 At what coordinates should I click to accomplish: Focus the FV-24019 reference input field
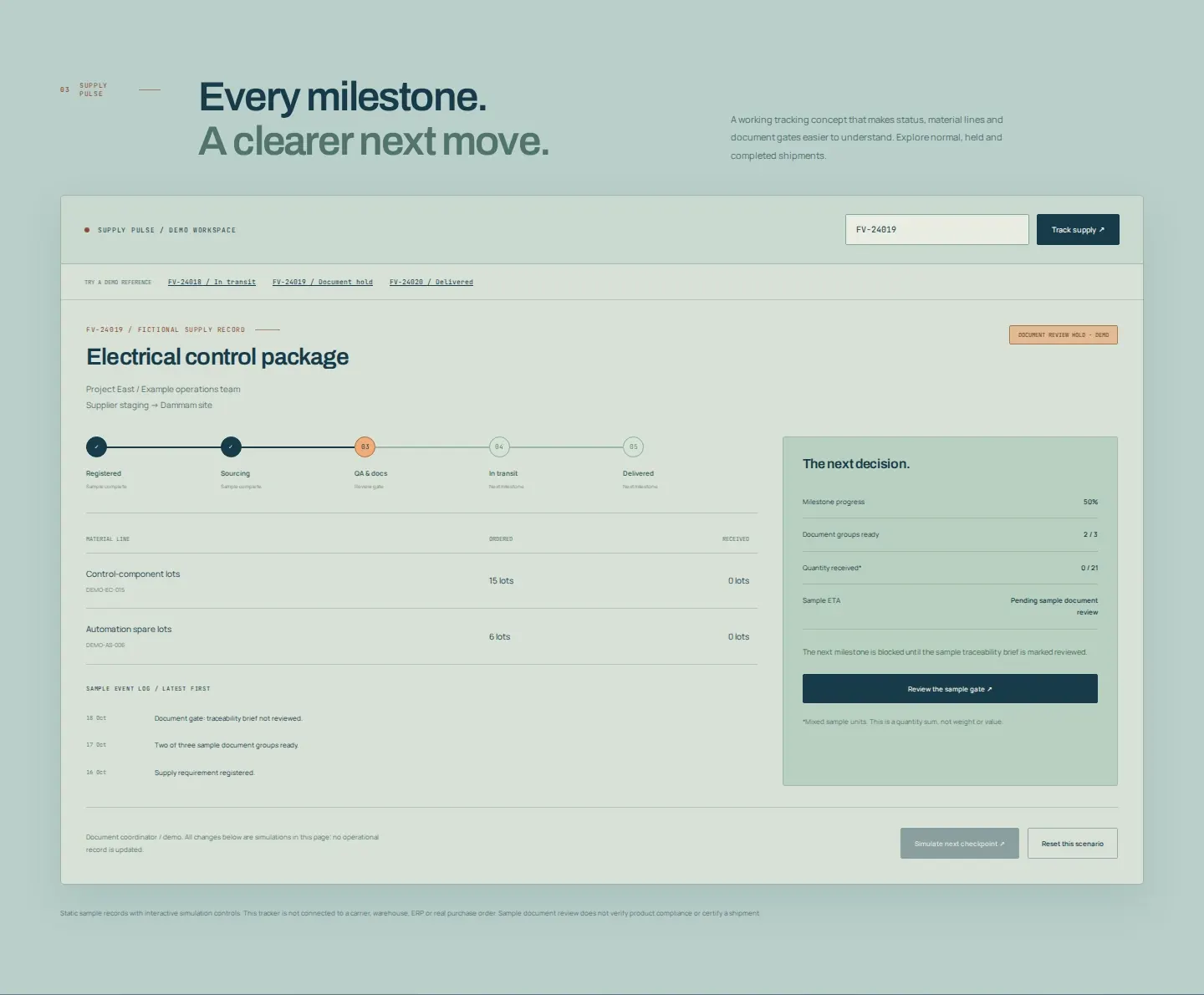(936, 230)
